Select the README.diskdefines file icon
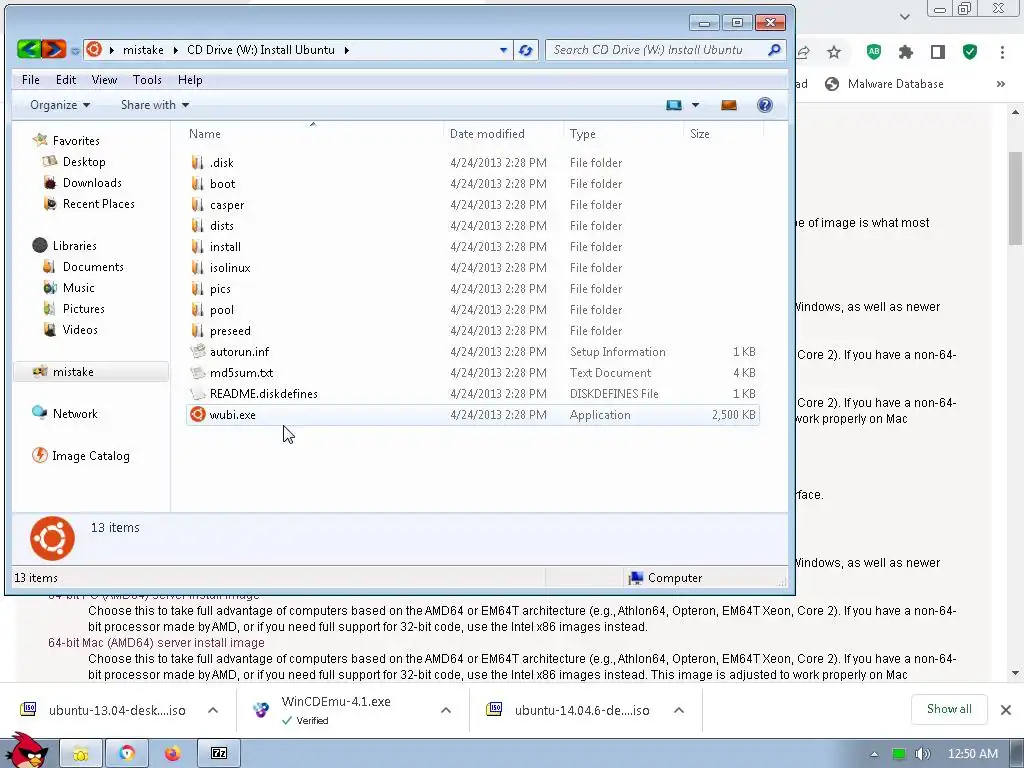1024x768 pixels. [197, 394]
